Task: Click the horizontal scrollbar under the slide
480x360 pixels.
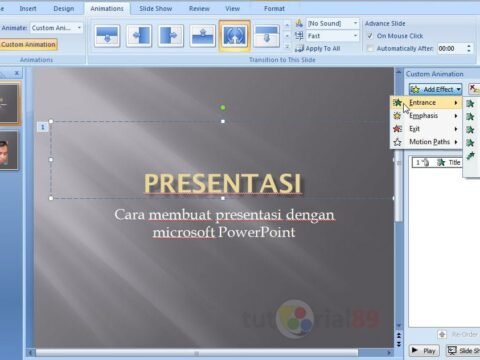Action: [x=197, y=353]
